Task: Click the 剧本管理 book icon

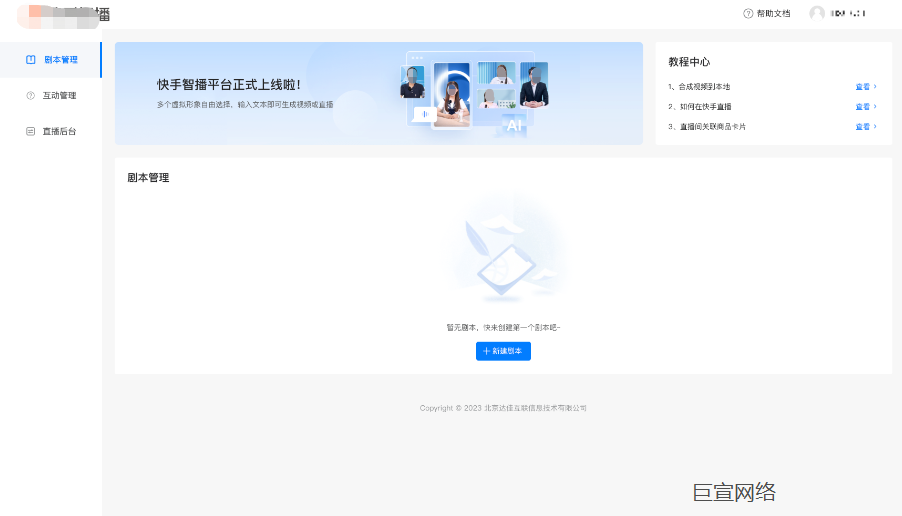Action: click(30, 60)
